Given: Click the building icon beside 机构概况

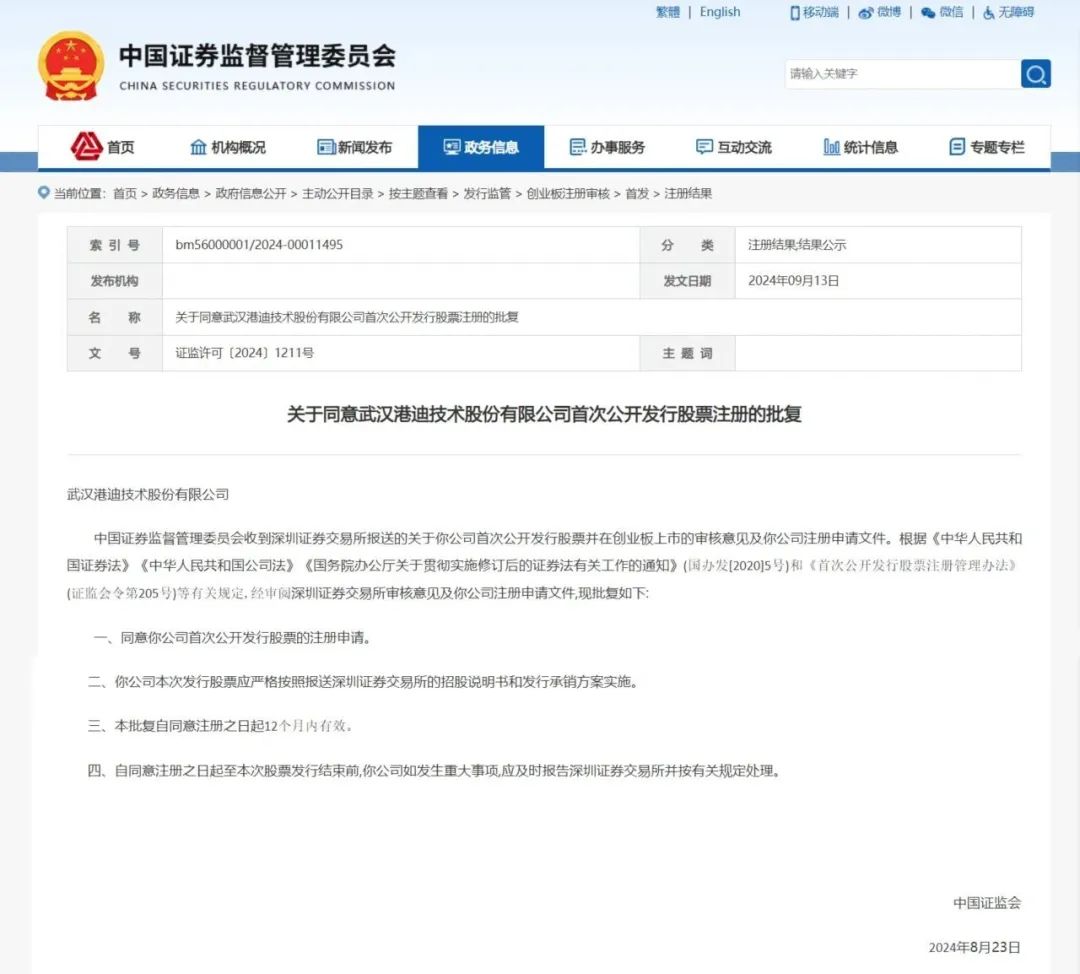Looking at the screenshot, I should pyautogui.click(x=198, y=147).
